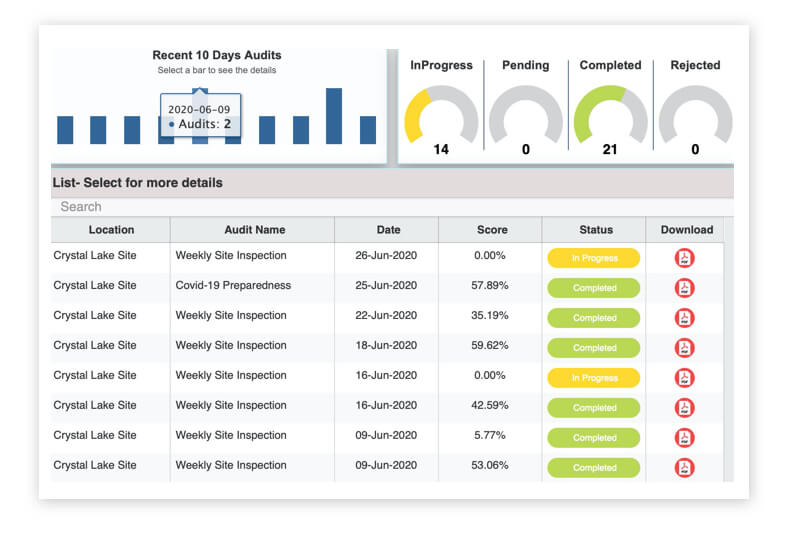Click Completed badge for 5.77% audit
This screenshot has height=546, width=788.
(594, 437)
